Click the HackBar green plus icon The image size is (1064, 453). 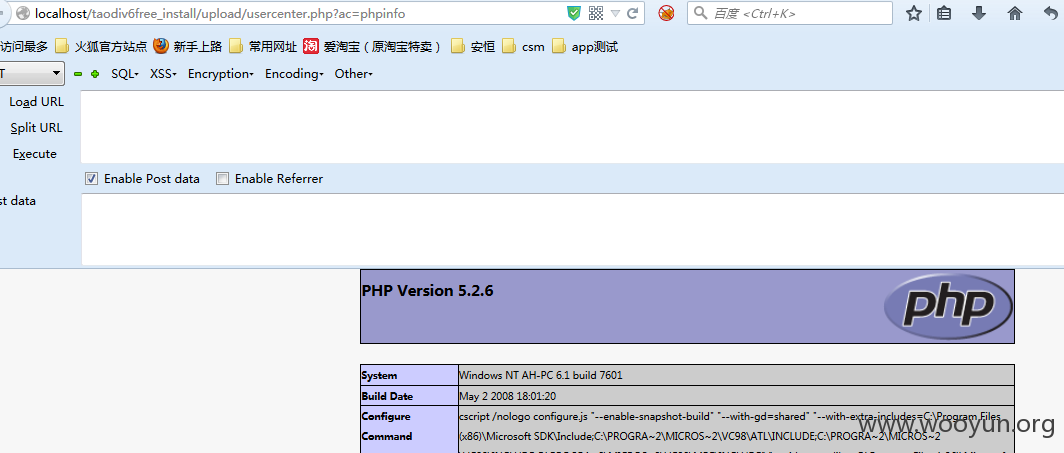[95, 74]
